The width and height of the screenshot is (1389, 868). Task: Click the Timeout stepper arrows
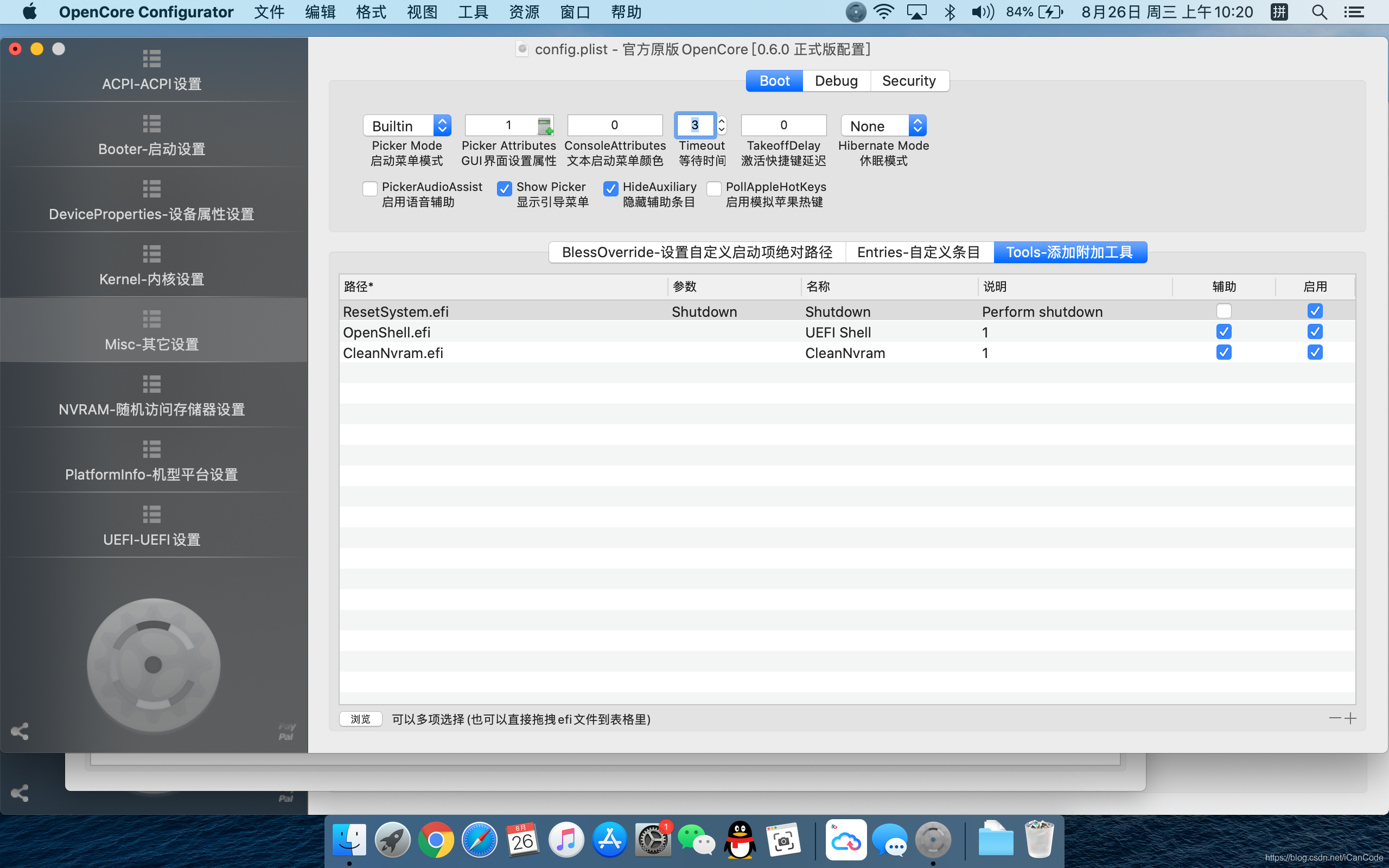pyautogui.click(x=722, y=125)
